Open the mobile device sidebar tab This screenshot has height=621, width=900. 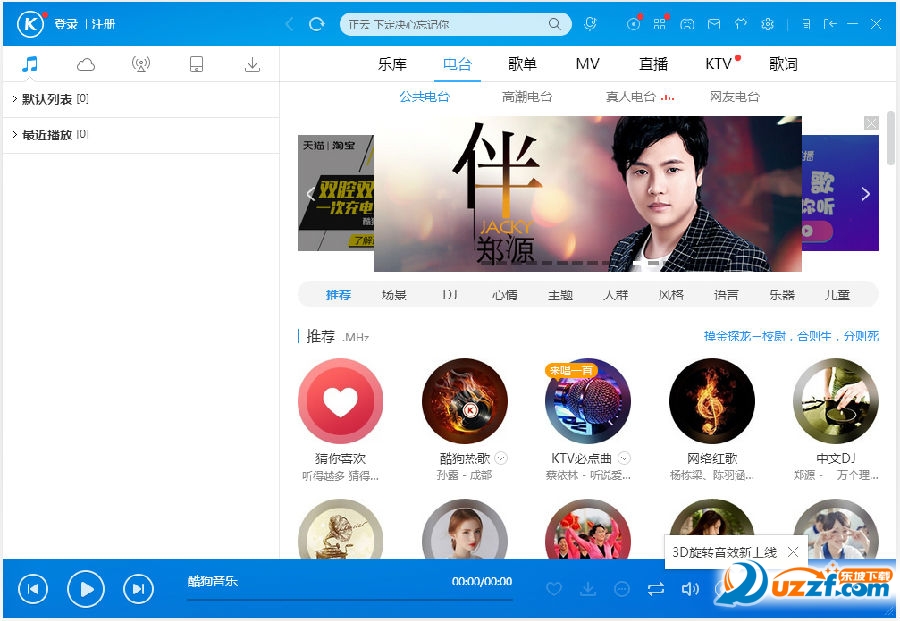(x=196, y=64)
